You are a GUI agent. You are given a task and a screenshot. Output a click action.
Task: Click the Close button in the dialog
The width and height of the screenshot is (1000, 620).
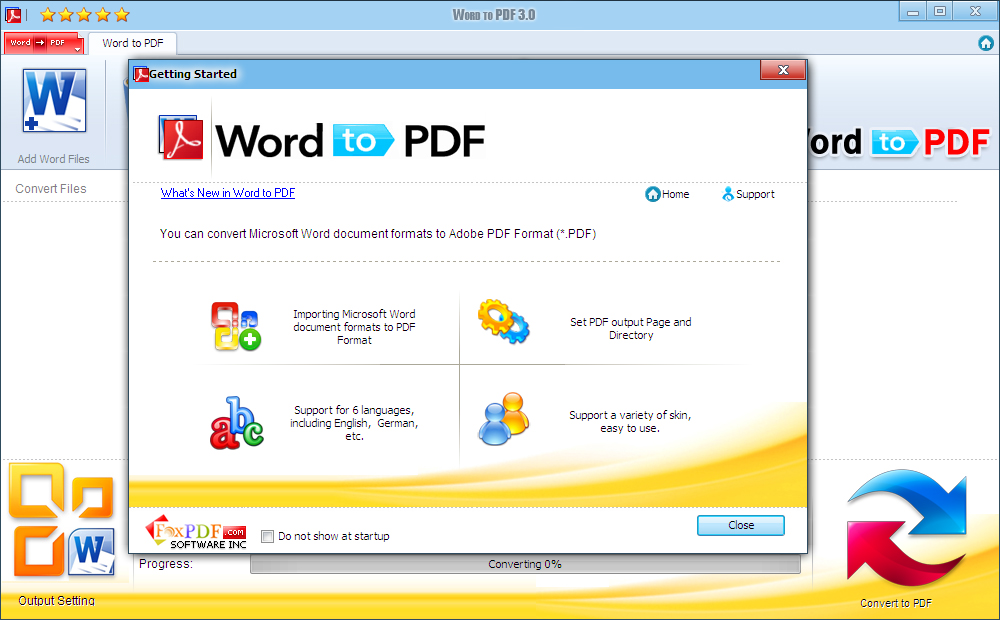tap(740, 525)
